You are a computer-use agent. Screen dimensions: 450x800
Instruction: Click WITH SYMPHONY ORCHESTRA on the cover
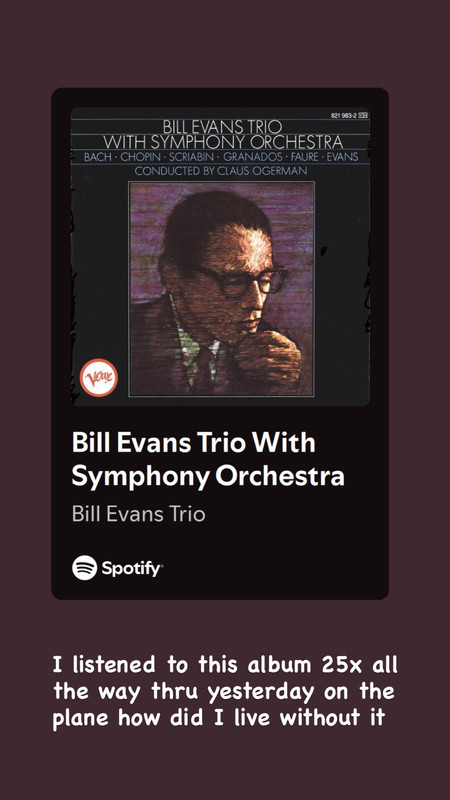click(223, 142)
